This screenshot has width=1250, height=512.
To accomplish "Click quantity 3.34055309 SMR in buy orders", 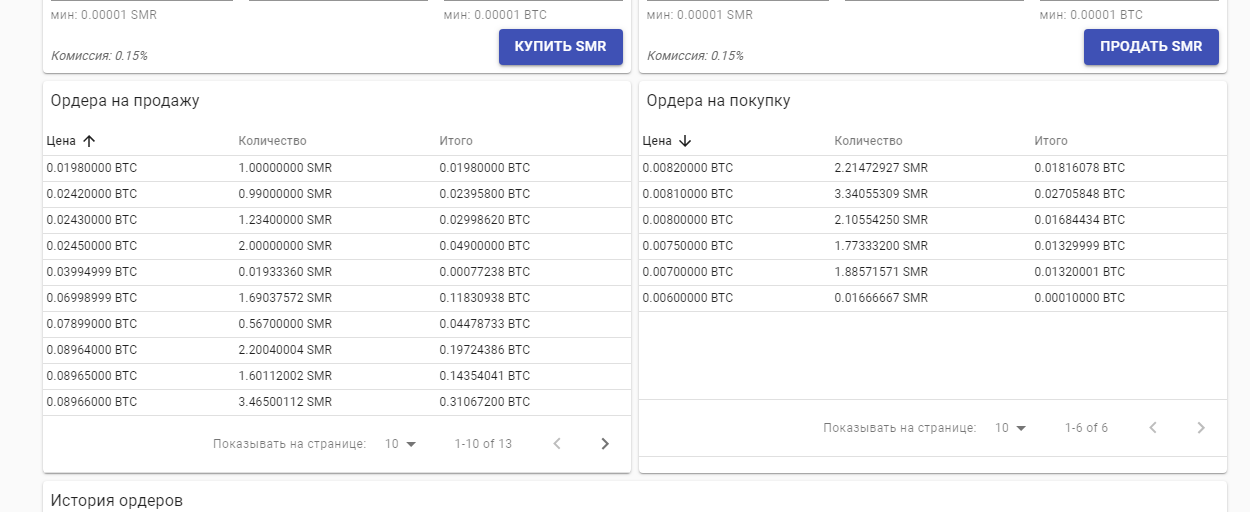I will point(881,194).
